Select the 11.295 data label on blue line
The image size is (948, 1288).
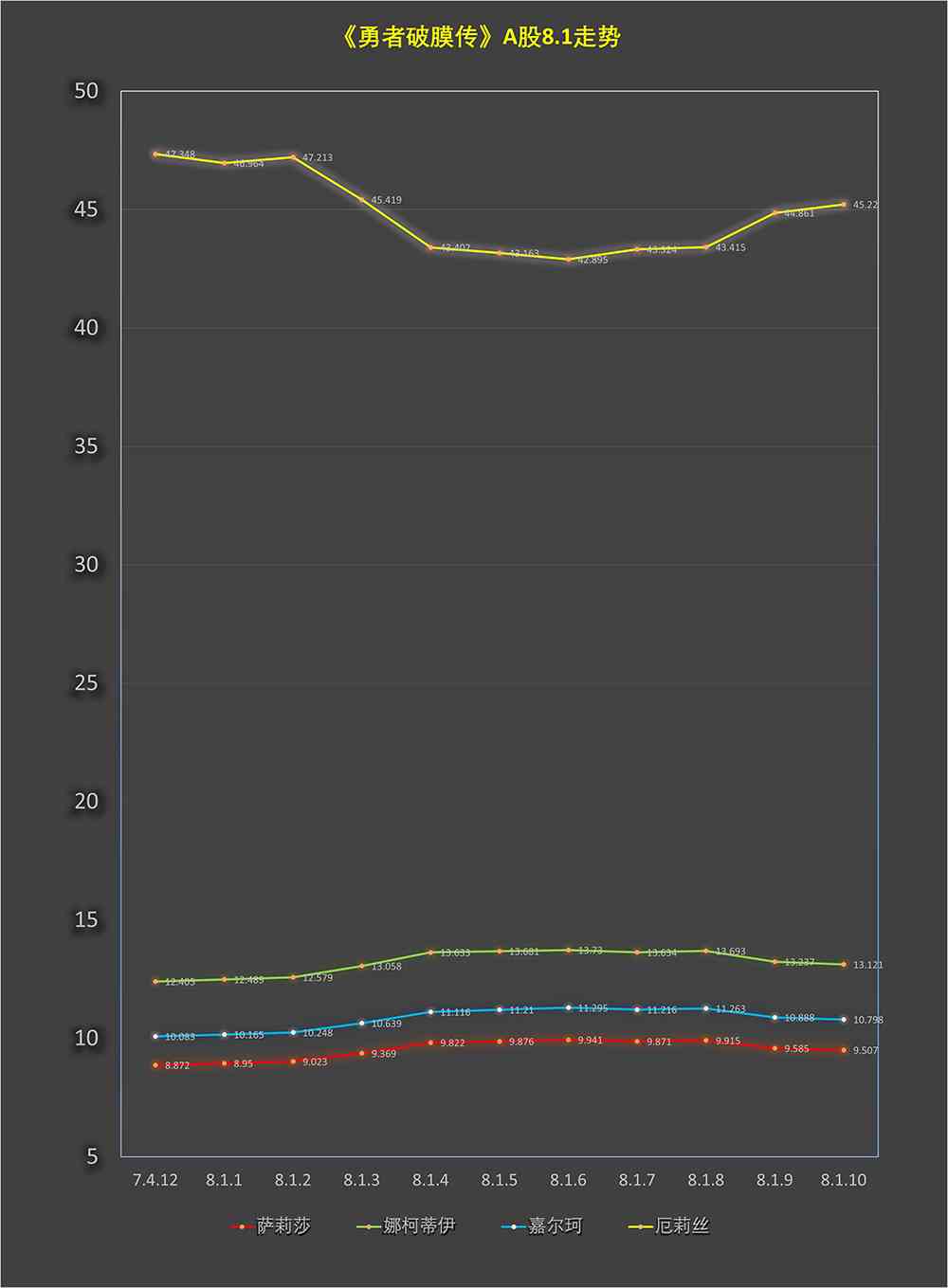(x=592, y=1008)
